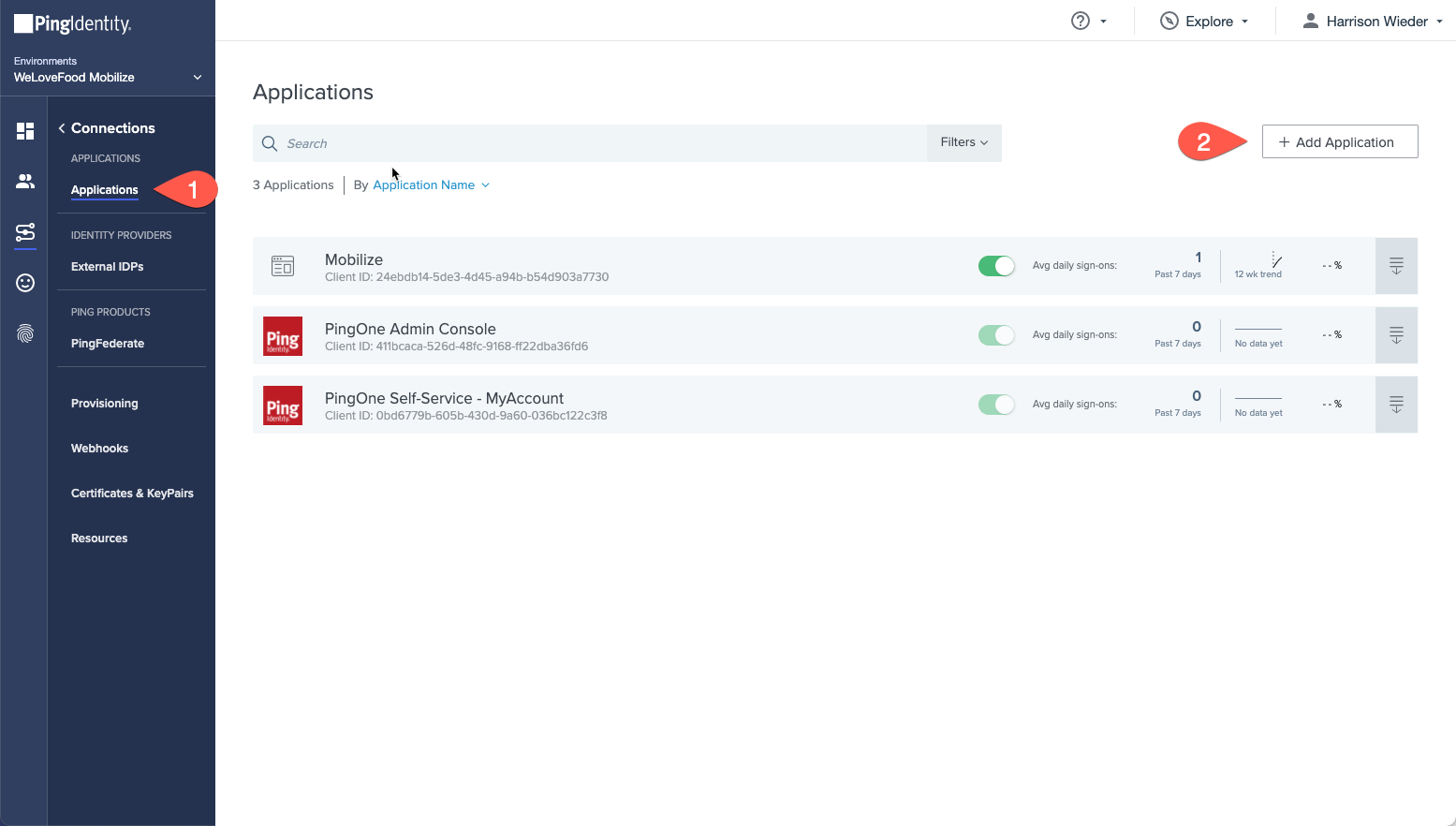Click the PingOne Admin Console Ping logo
The height and width of the screenshot is (826, 1456).
tap(283, 336)
